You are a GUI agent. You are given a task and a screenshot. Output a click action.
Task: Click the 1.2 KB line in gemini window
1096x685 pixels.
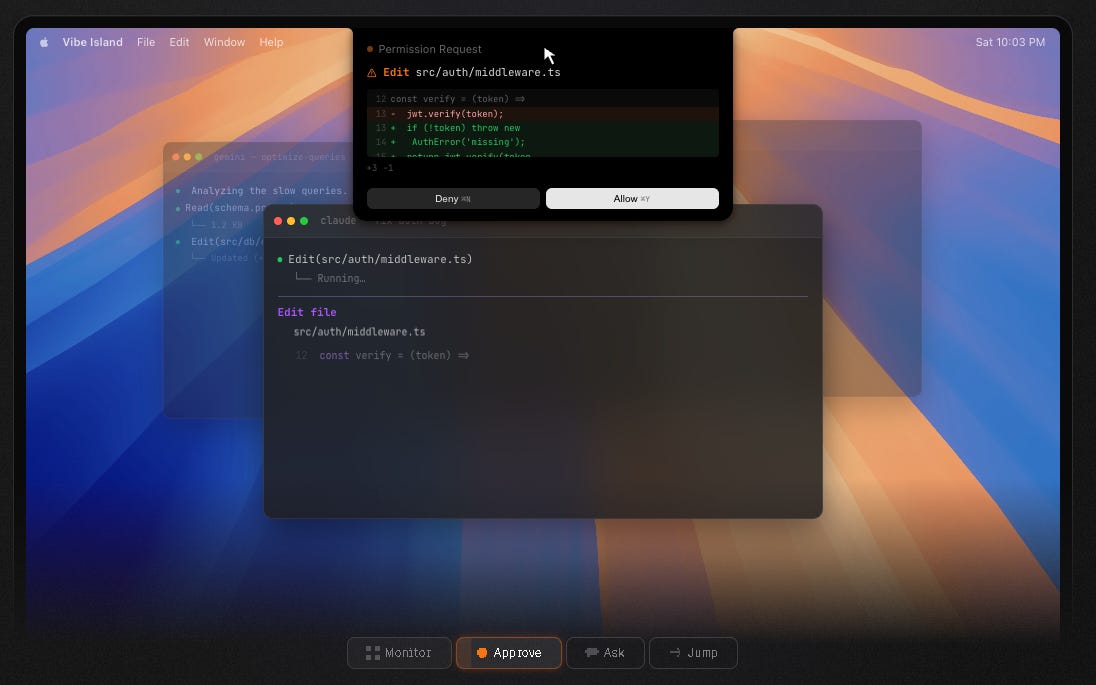point(227,225)
